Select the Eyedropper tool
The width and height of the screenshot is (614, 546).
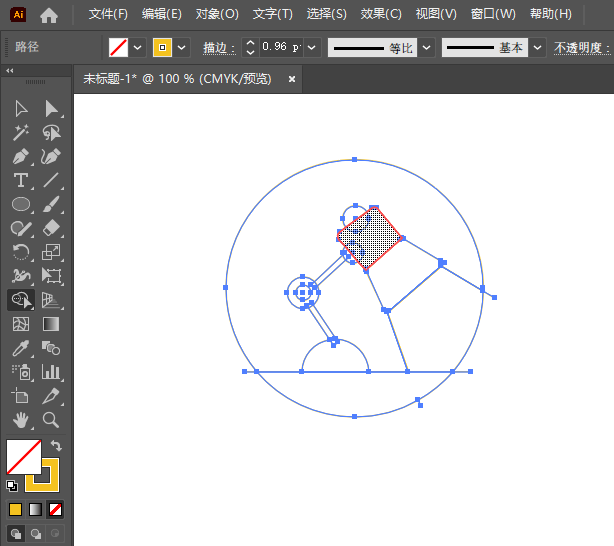(x=21, y=348)
